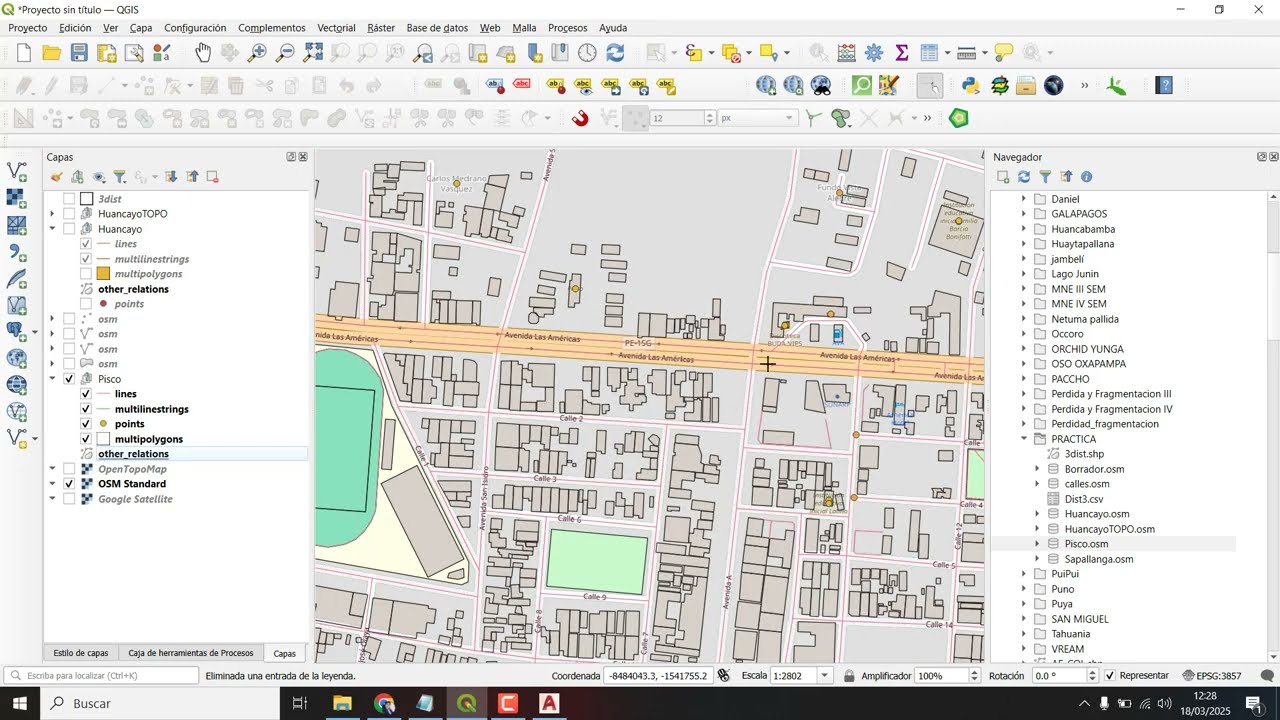Image resolution: width=1280 pixels, height=720 pixels.
Task: Hide the Pisco multipolygons layer
Action: coord(86,439)
